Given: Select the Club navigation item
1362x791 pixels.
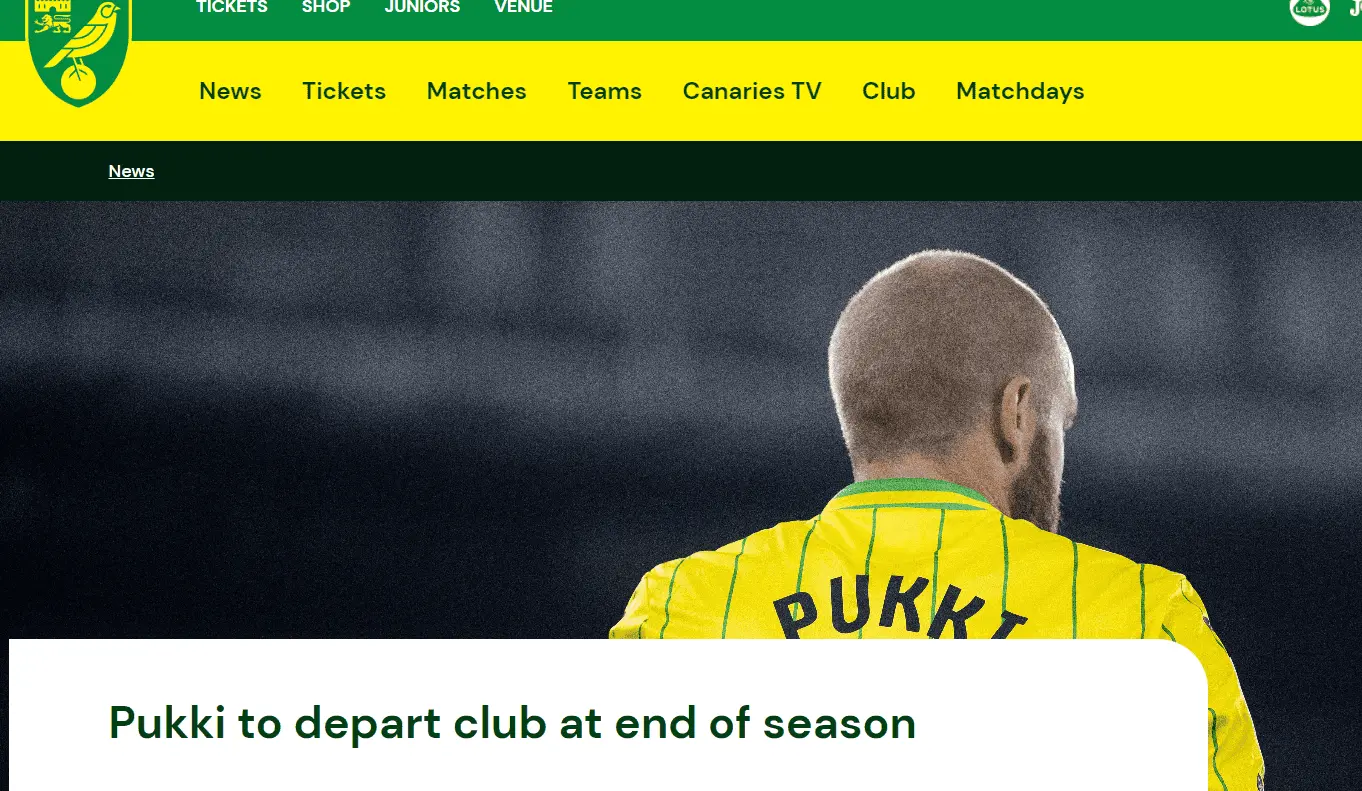Looking at the screenshot, I should tap(889, 91).
